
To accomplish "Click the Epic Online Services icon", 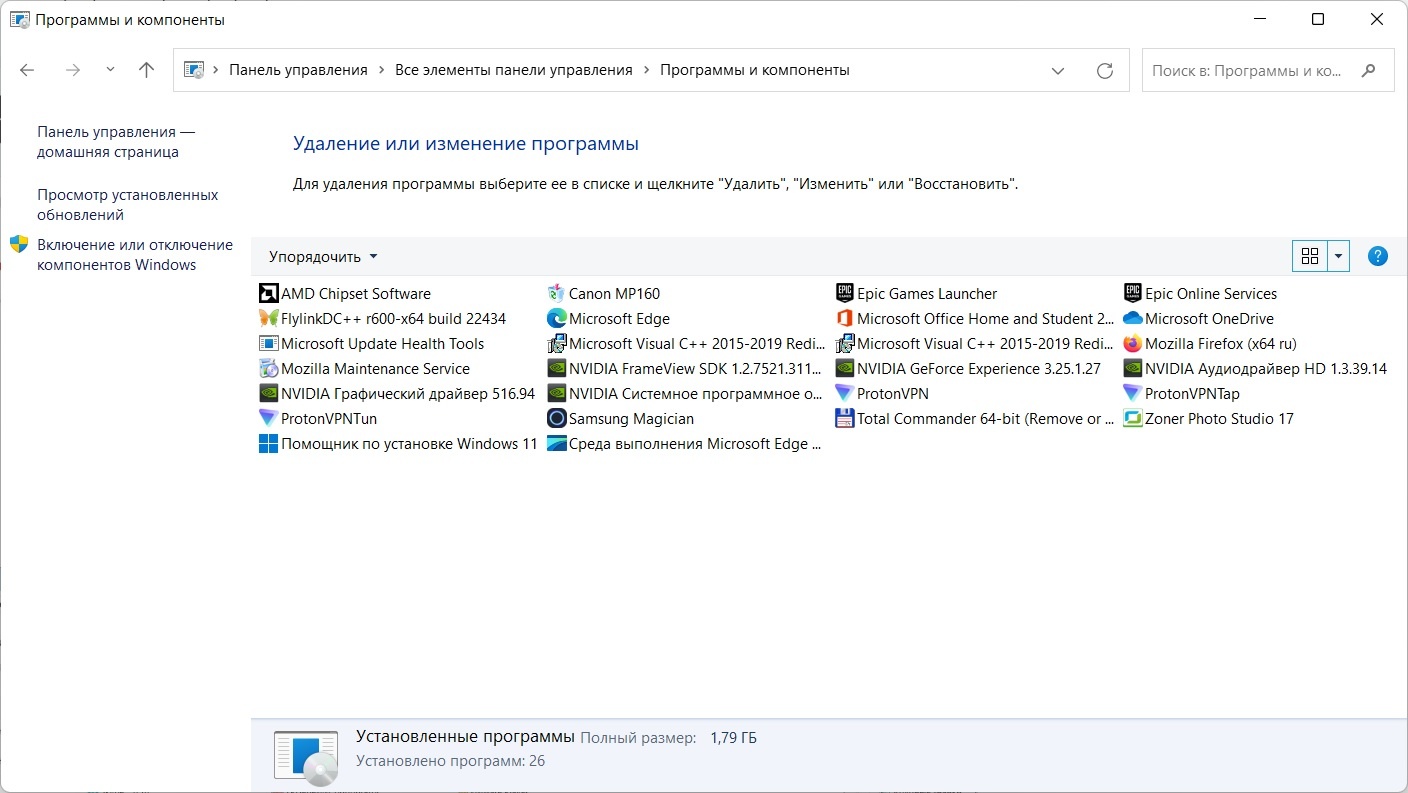I will tap(1132, 294).
